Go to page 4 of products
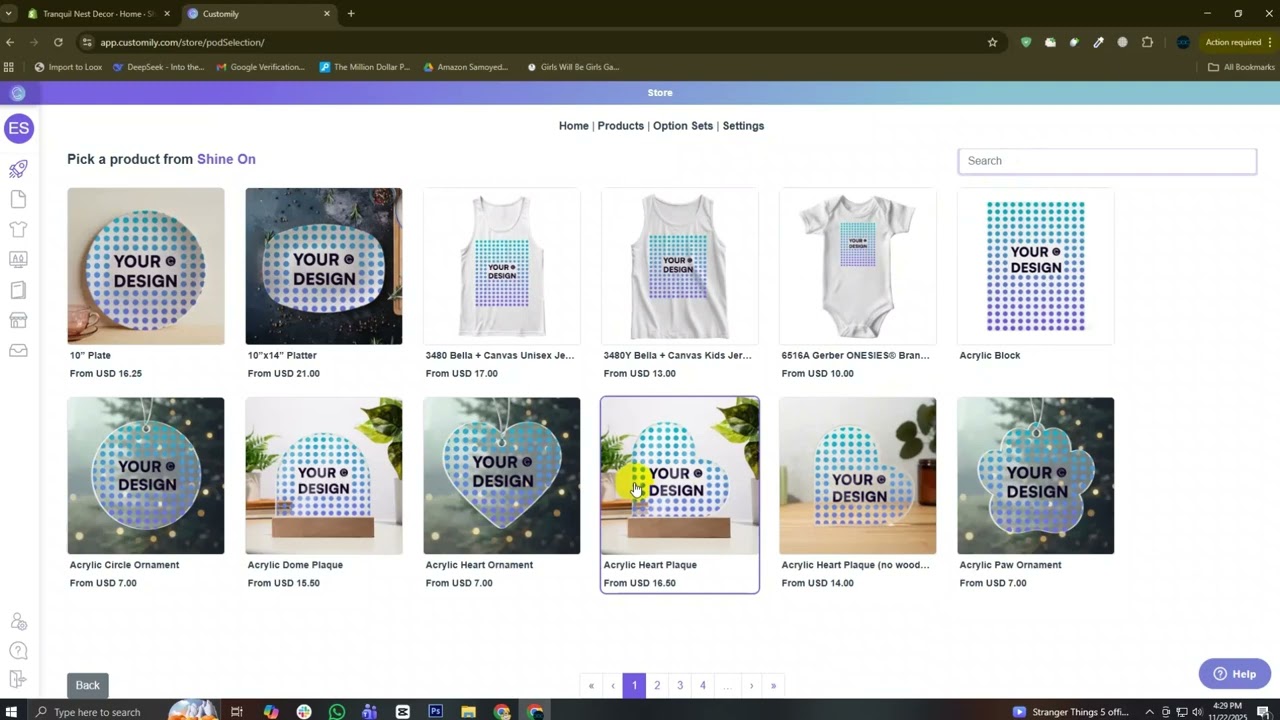1280x720 pixels. coord(703,685)
